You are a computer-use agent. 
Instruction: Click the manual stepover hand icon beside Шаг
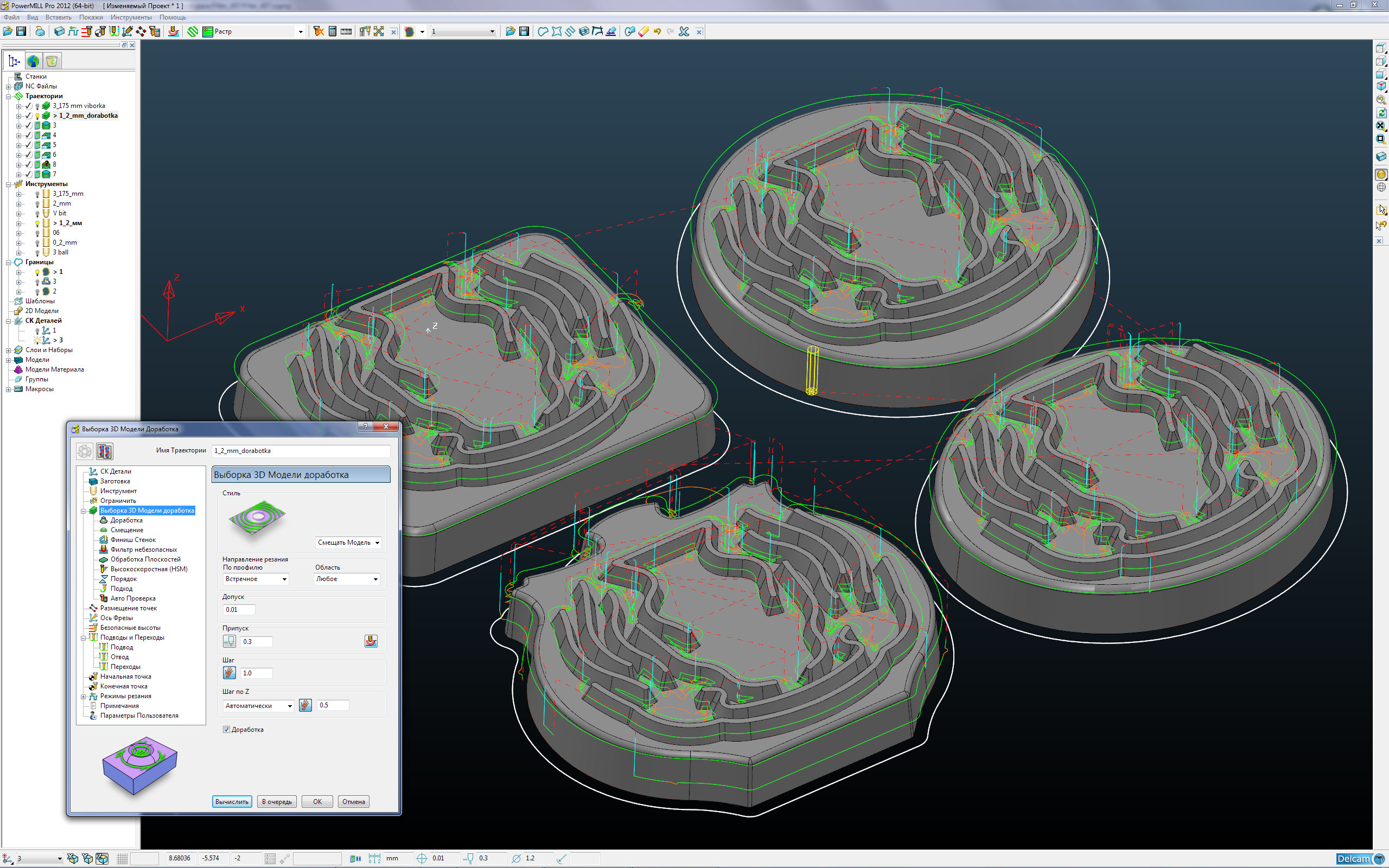[229, 673]
